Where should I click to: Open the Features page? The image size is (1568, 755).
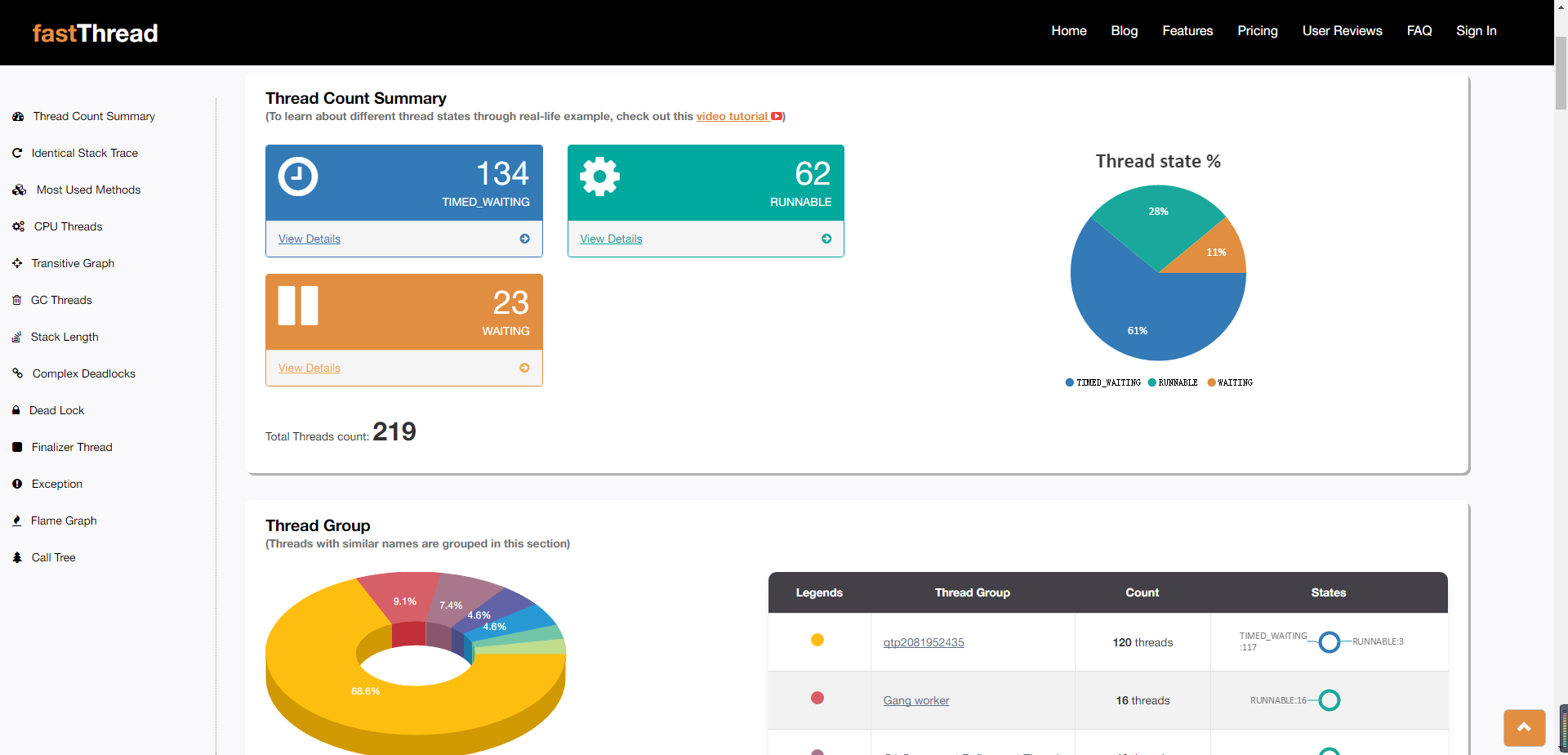coord(1187,31)
